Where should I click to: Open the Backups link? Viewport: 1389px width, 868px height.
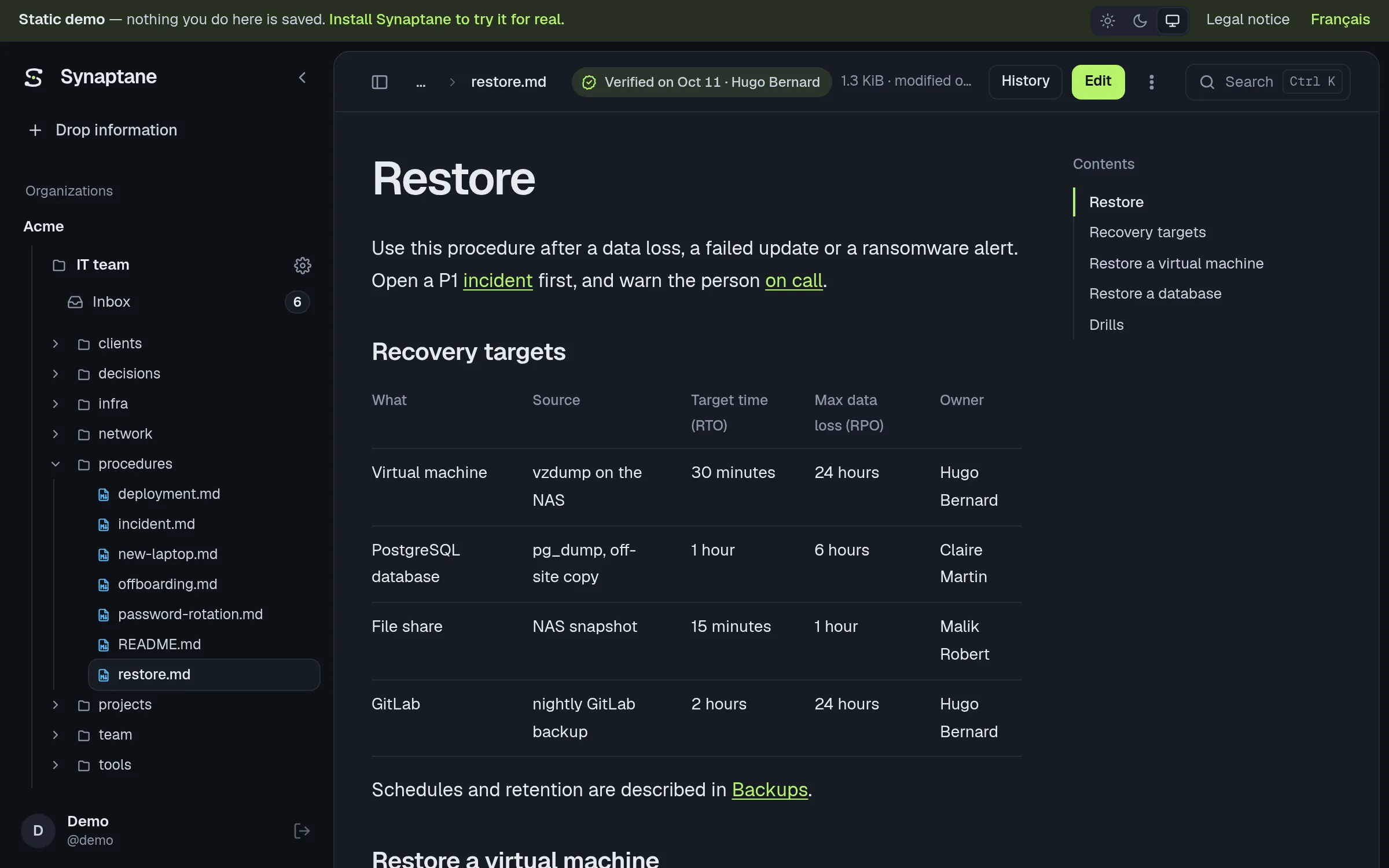coord(769,790)
